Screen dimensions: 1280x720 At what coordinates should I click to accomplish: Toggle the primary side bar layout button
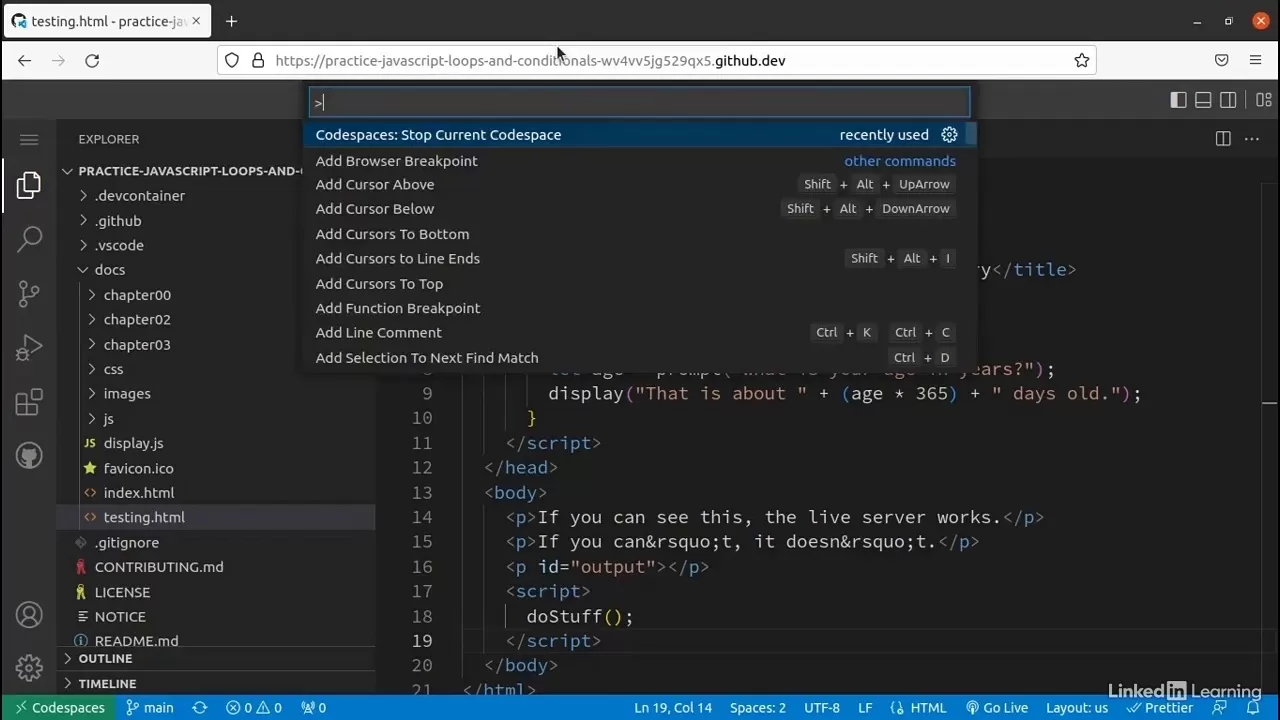coord(1178,100)
